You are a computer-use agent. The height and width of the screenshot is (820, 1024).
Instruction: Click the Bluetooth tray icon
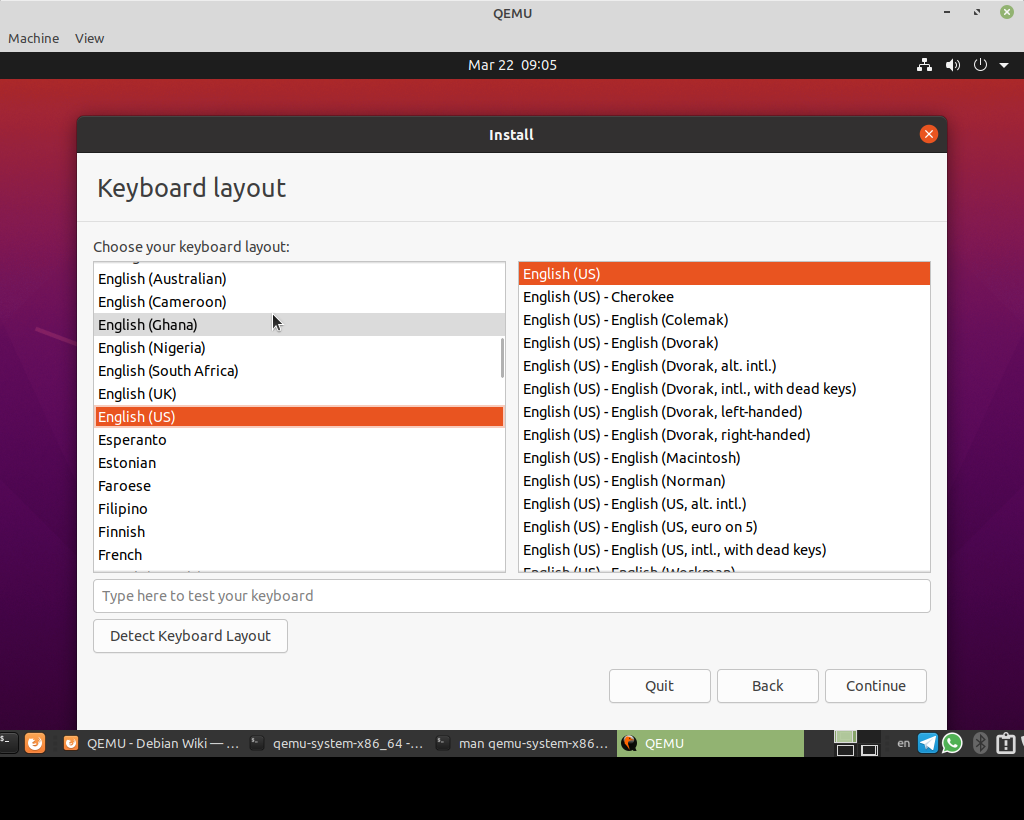980,743
